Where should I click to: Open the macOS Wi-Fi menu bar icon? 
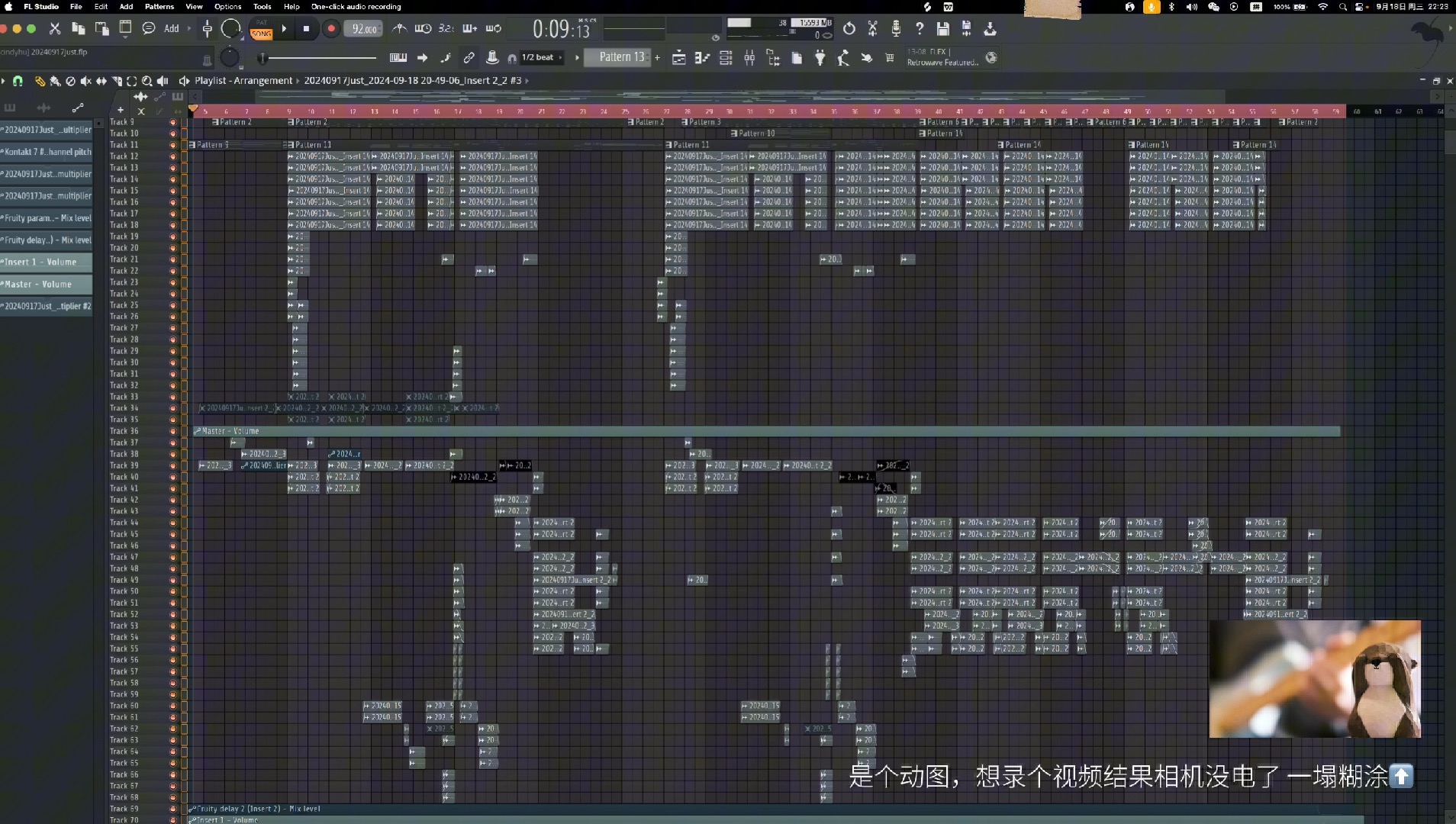1322,7
